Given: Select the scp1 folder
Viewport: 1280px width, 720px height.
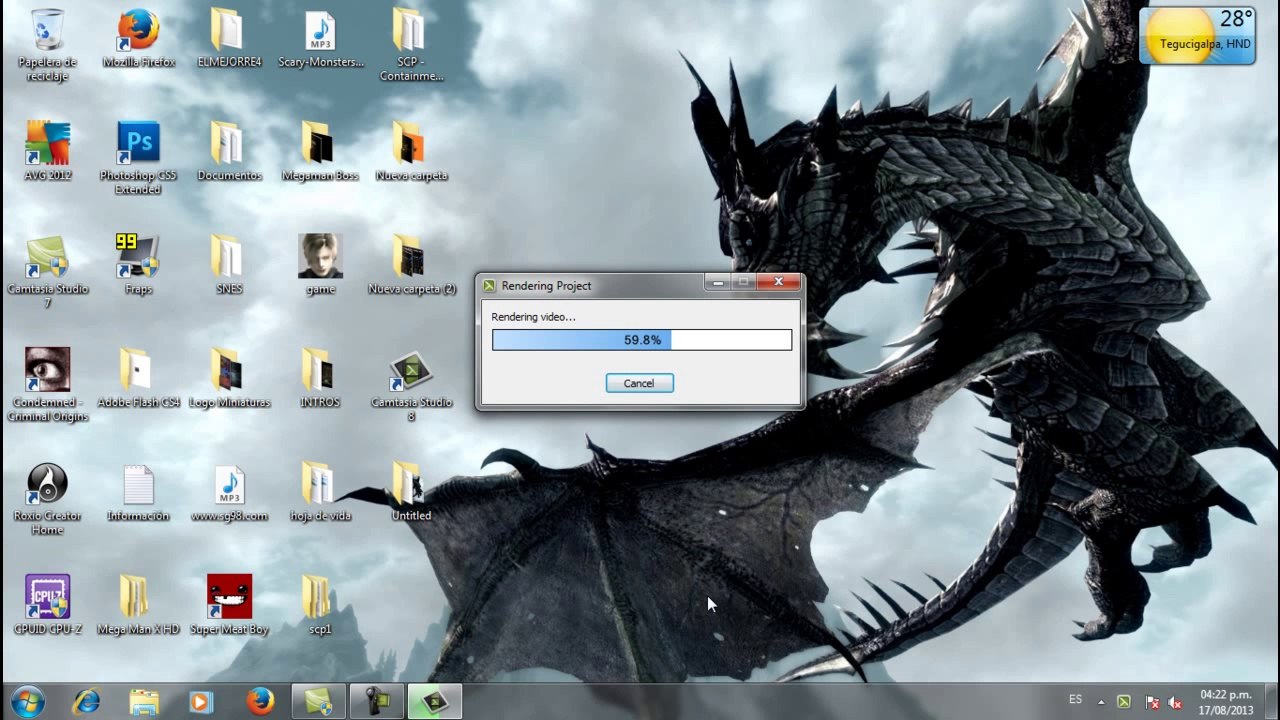Looking at the screenshot, I should coord(320,605).
